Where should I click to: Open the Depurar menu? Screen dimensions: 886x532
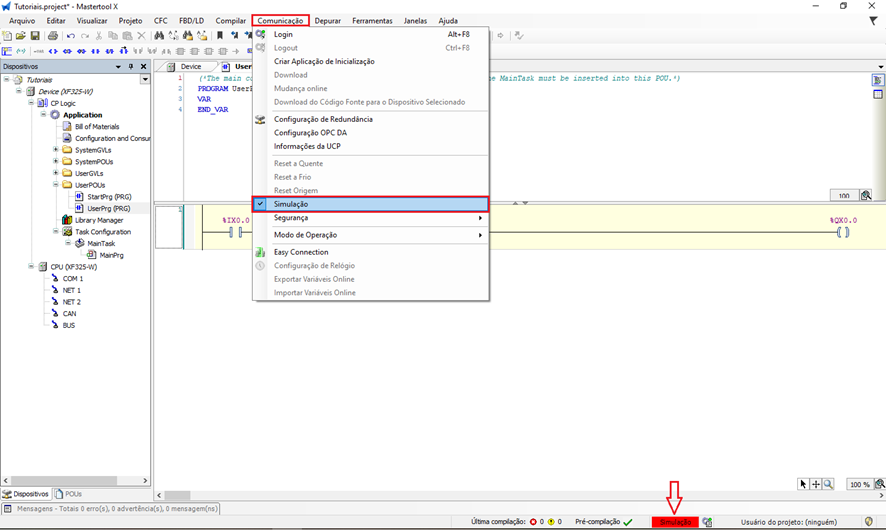pos(327,20)
